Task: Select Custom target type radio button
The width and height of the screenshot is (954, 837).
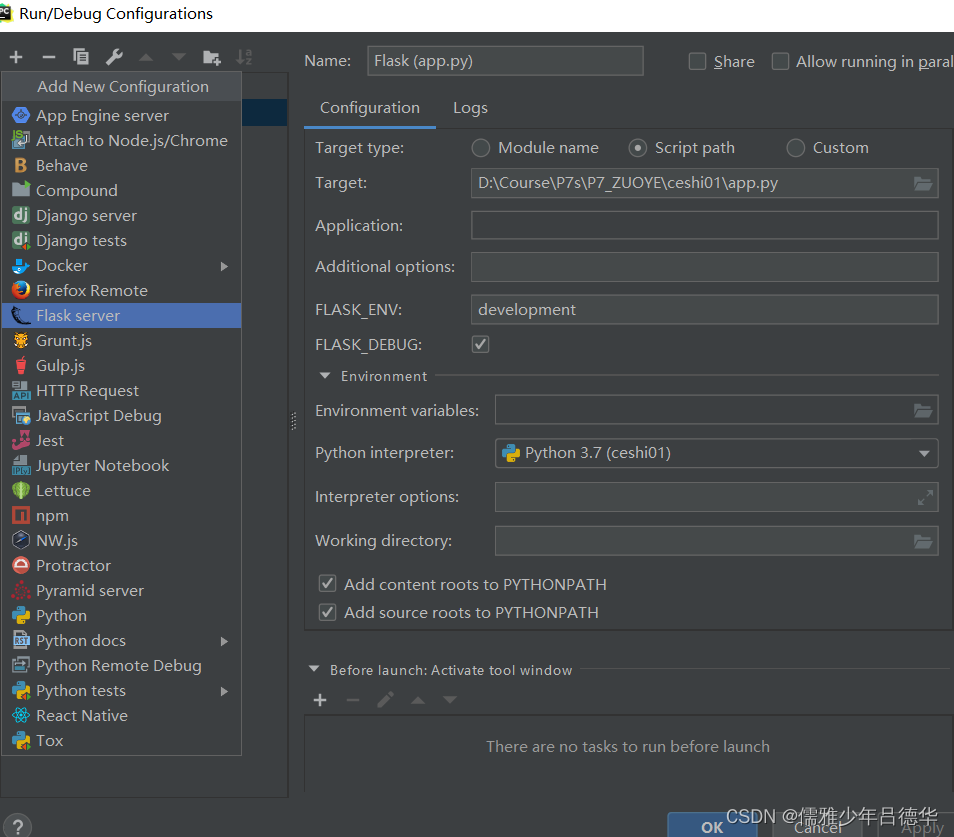Action: click(796, 148)
